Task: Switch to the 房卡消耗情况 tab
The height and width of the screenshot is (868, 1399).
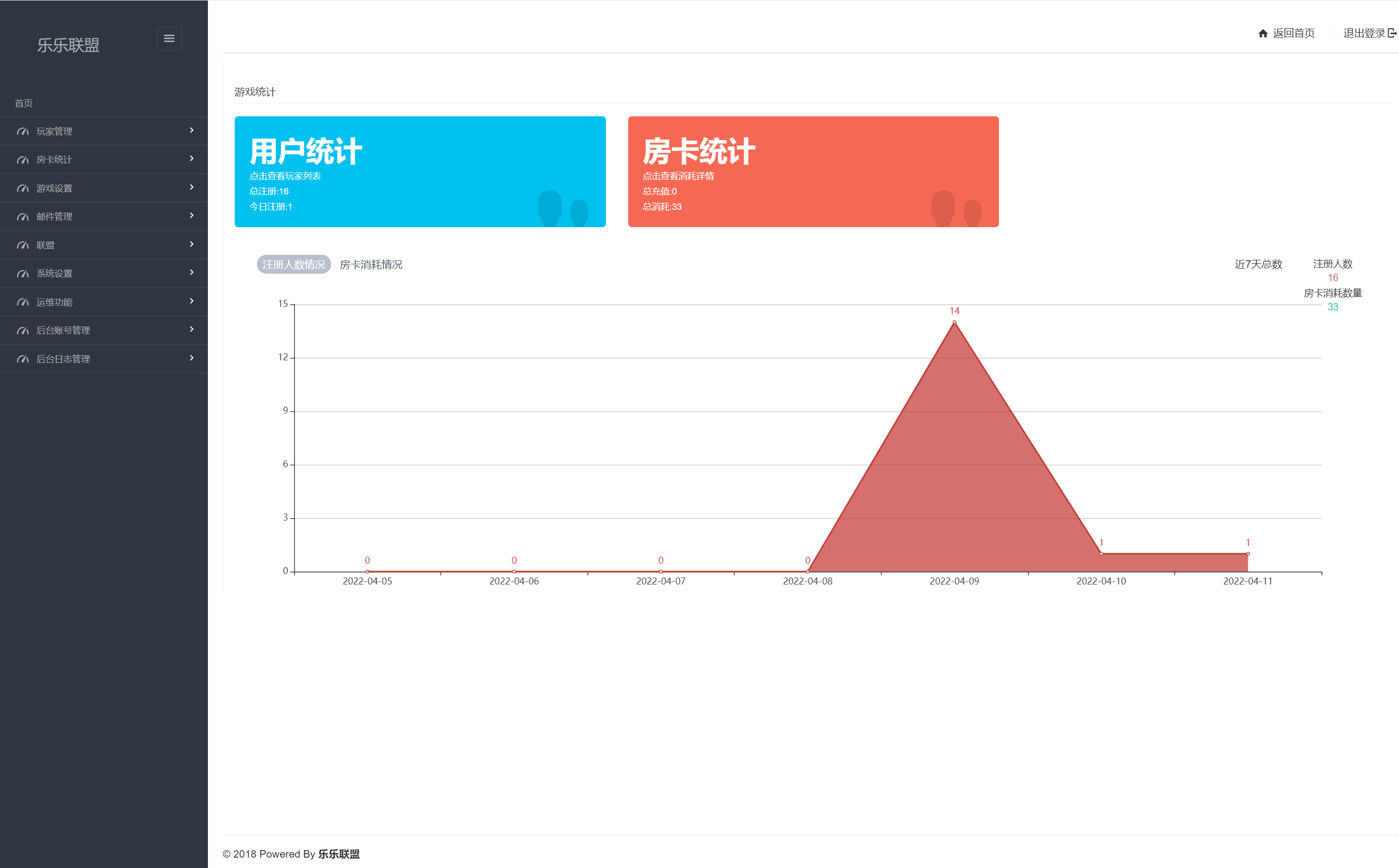Action: coord(370,265)
